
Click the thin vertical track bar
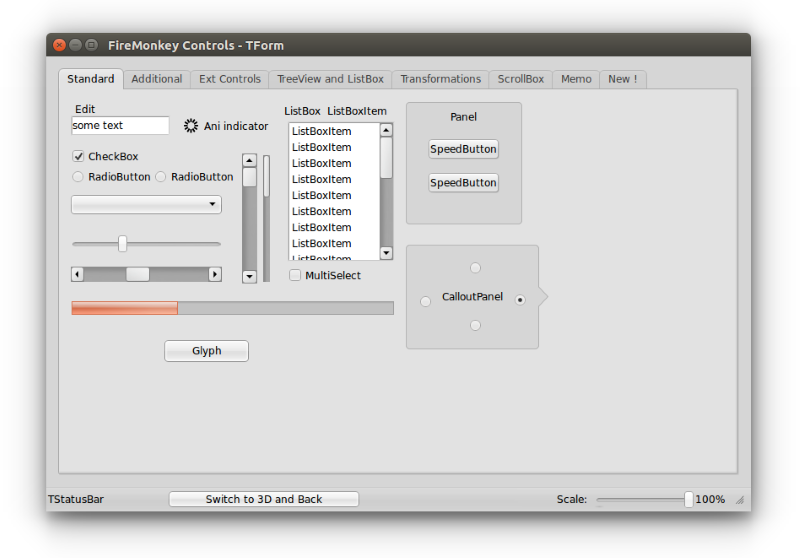click(266, 218)
